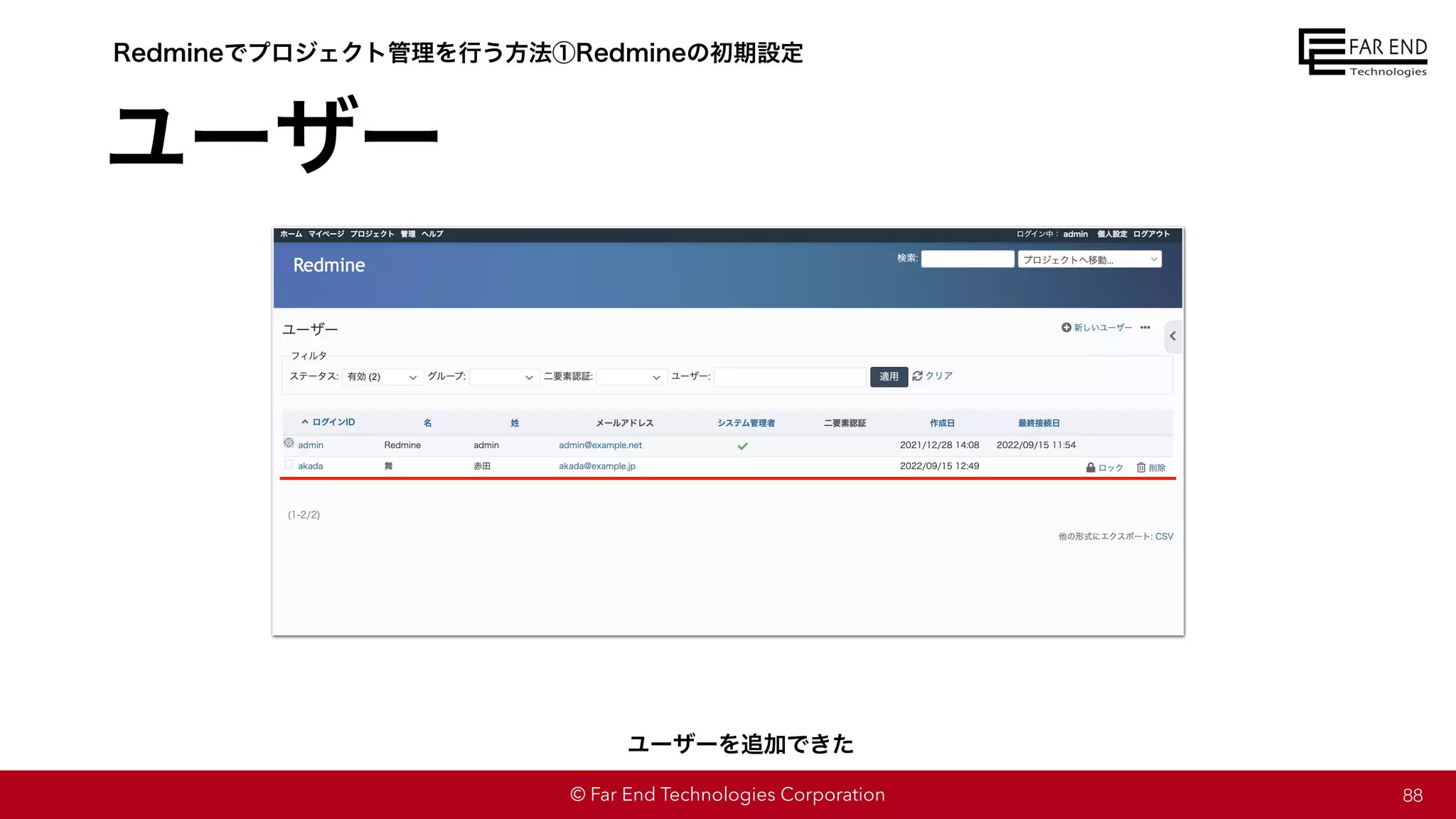1456x819 pixels.
Task: Click the admin user avatar icon
Action: (x=289, y=443)
